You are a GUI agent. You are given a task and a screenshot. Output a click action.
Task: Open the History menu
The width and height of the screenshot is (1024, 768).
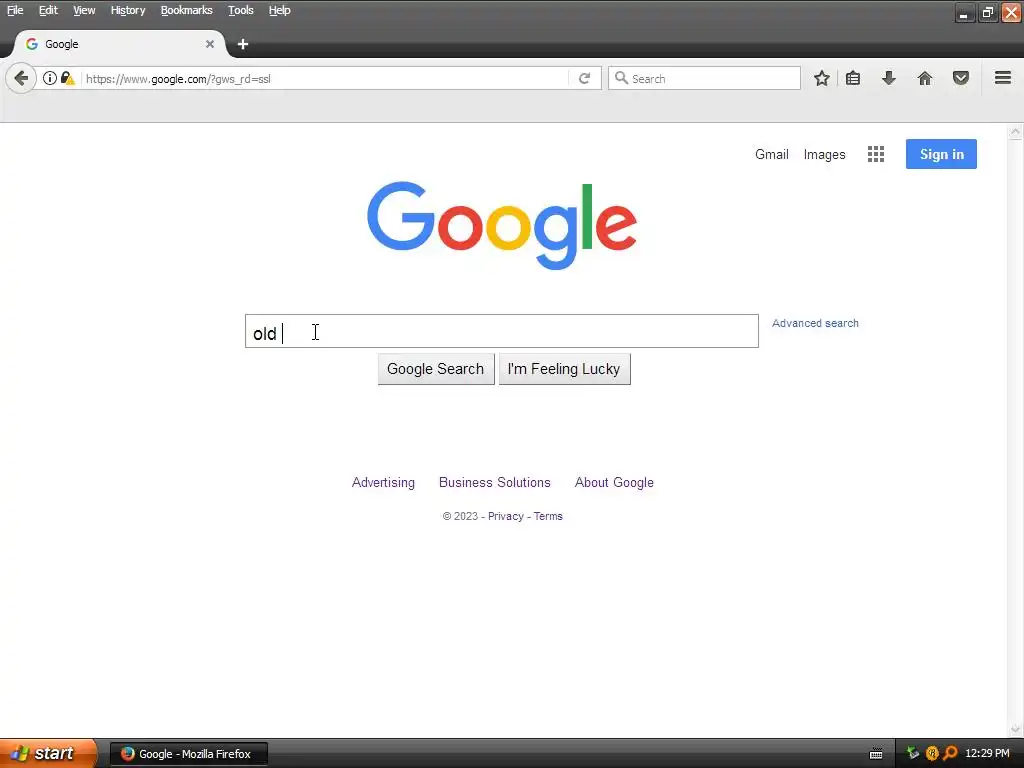click(128, 10)
